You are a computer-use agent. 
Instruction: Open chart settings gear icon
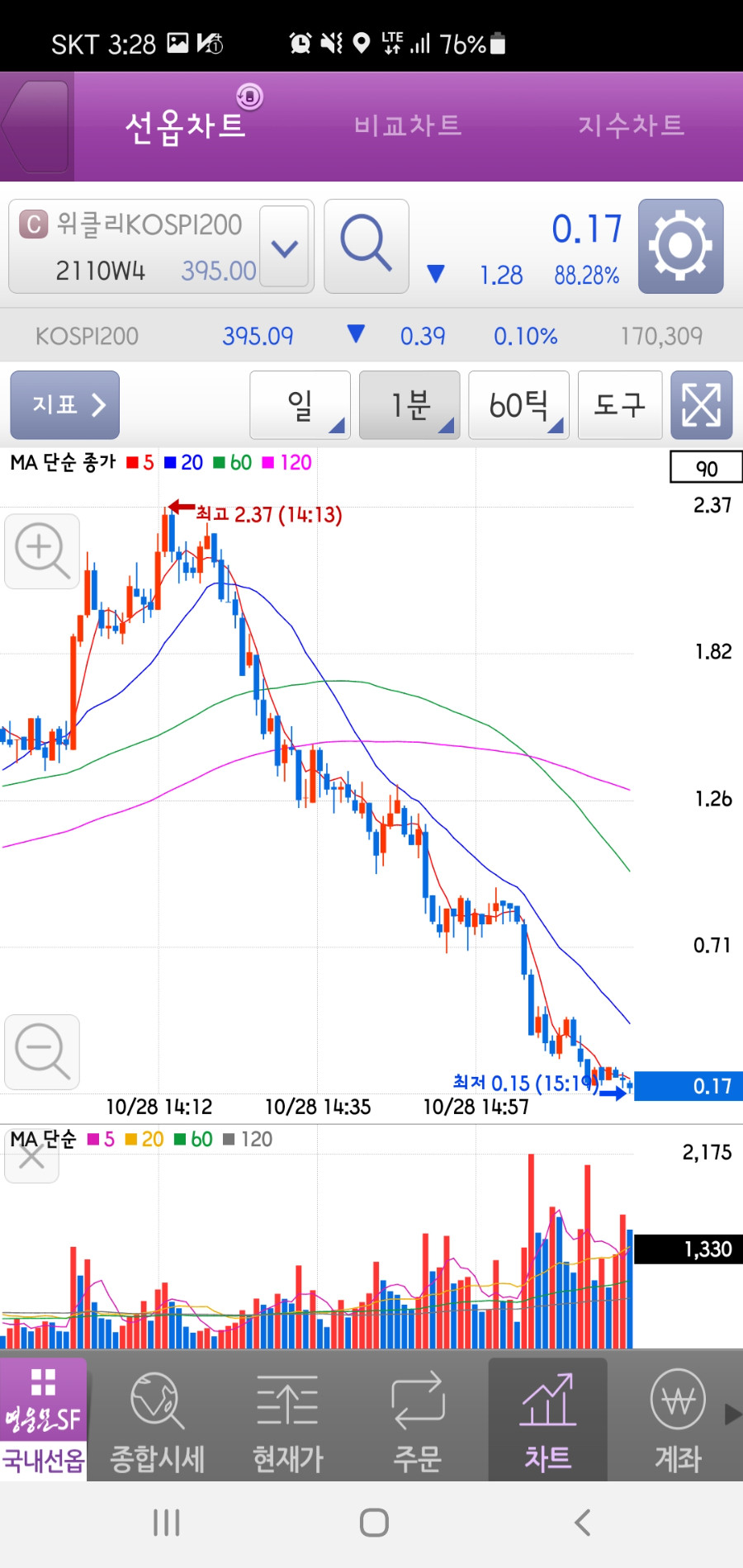(680, 246)
